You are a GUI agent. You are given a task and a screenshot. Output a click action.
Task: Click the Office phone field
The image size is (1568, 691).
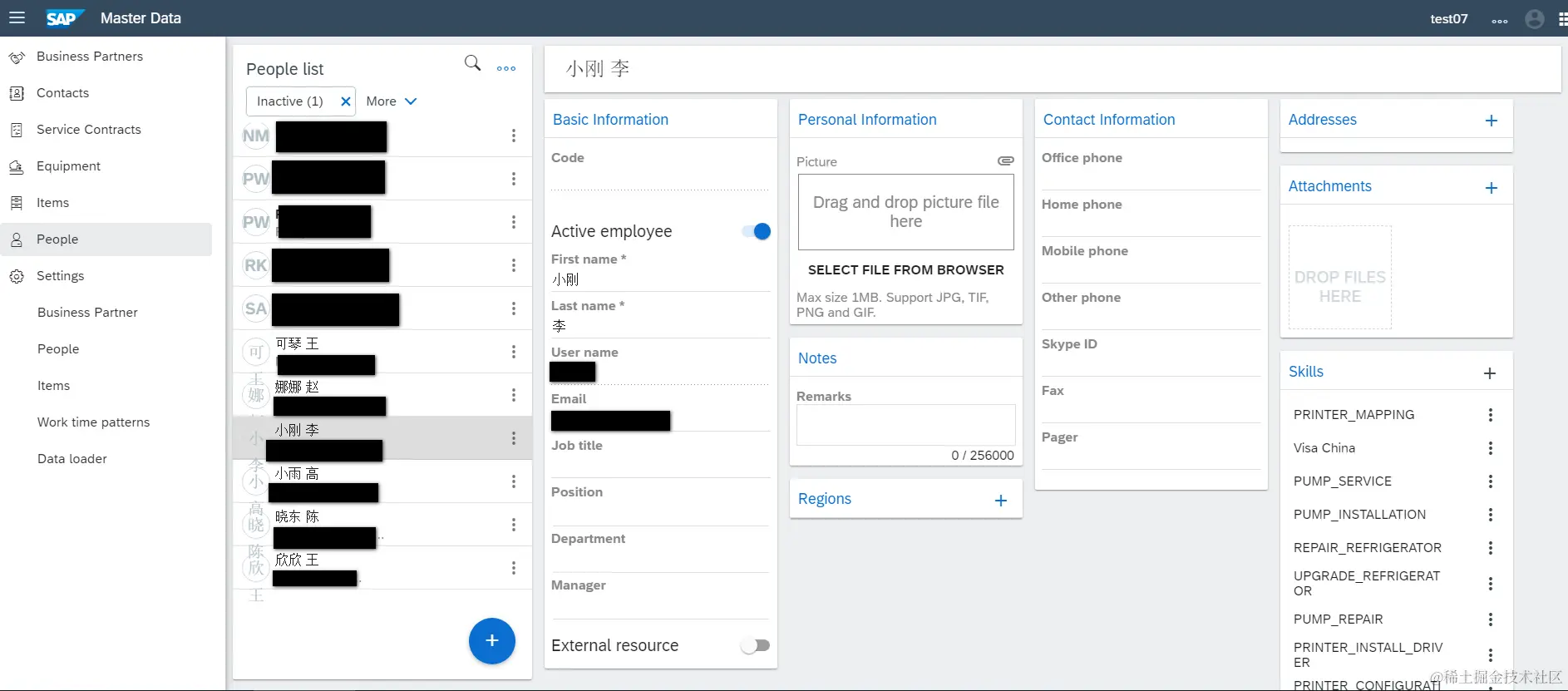pyautogui.click(x=1151, y=179)
